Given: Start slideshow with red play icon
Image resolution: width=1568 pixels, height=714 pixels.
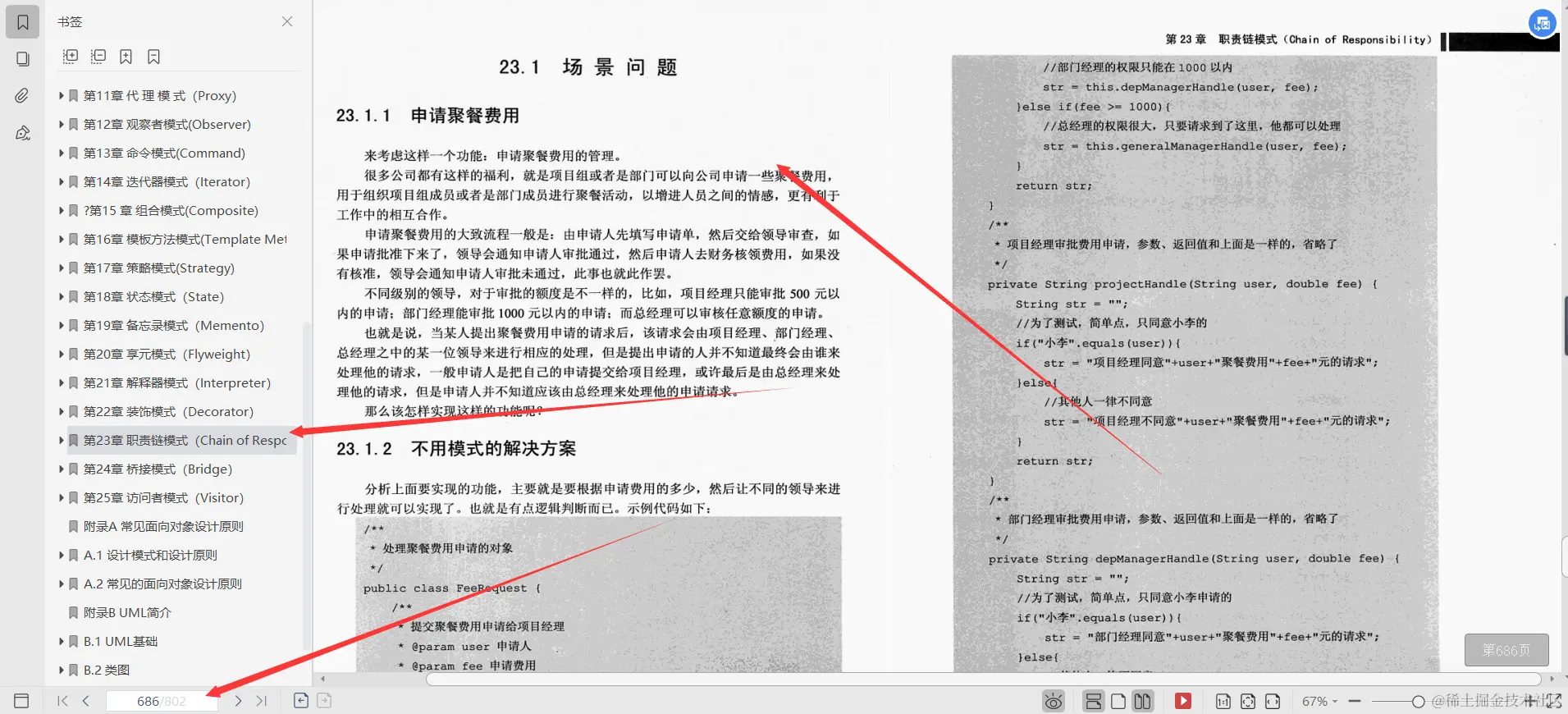Looking at the screenshot, I should 1183,701.
